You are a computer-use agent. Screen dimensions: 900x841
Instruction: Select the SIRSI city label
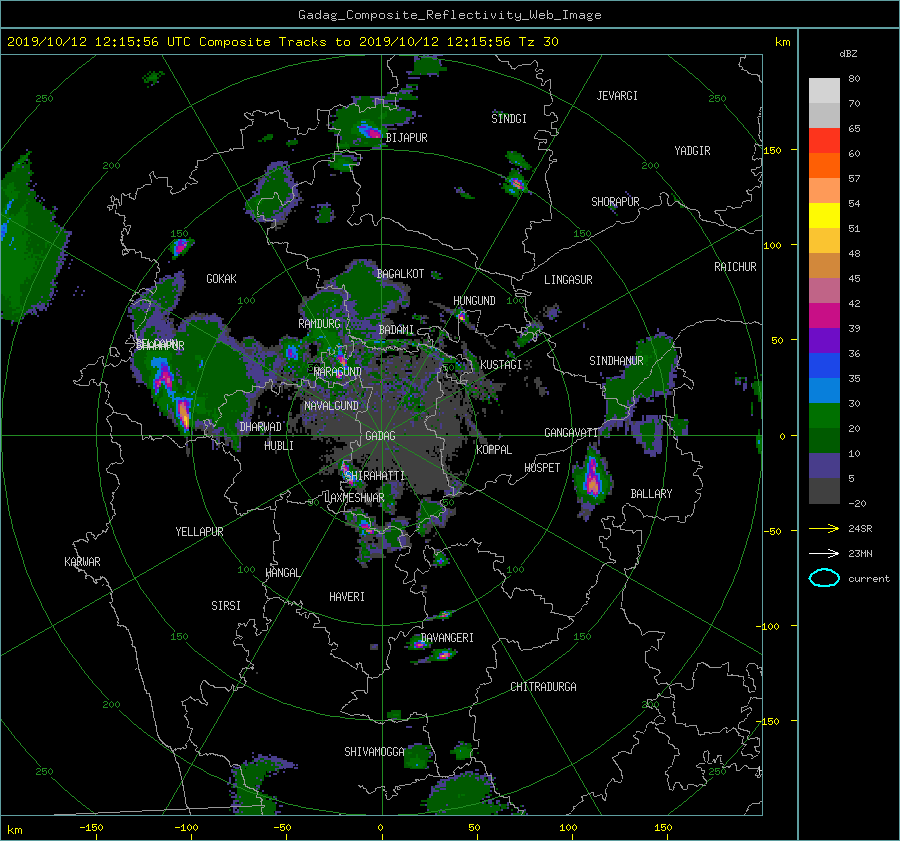(226, 606)
